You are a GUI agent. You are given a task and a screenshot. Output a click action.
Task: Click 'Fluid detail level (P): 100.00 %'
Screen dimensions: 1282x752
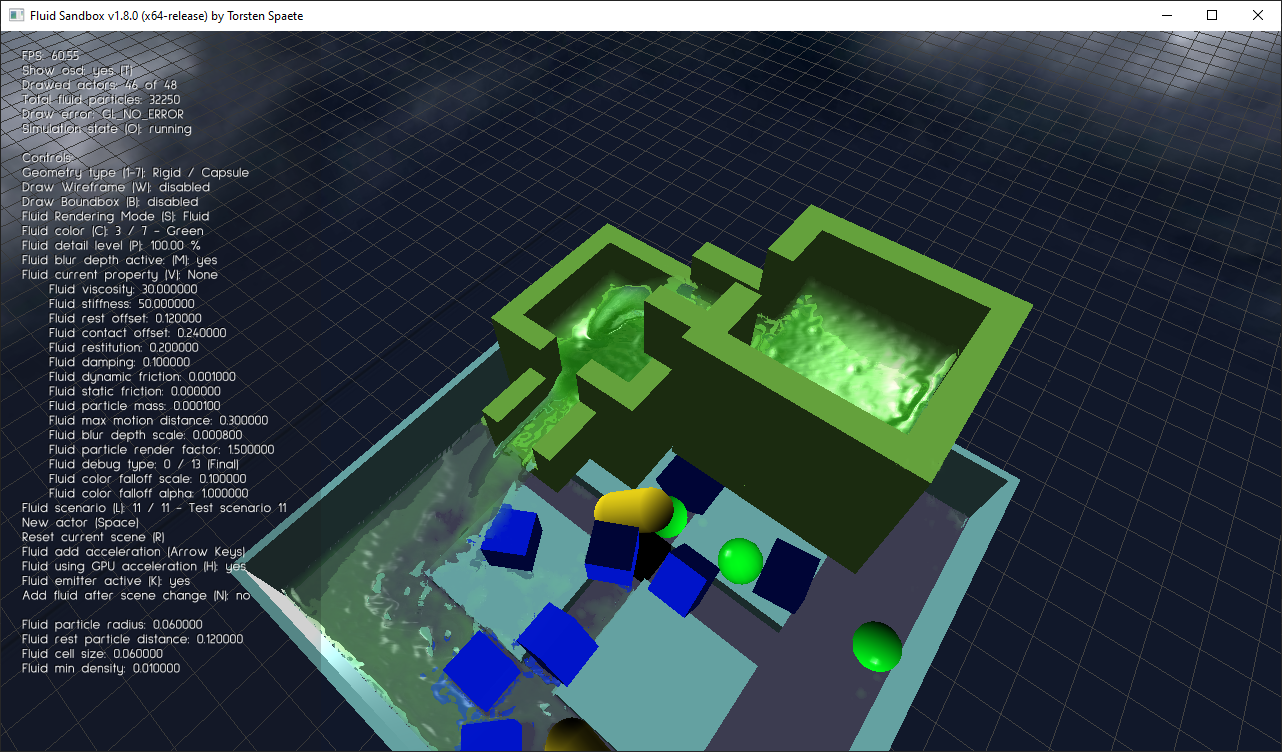pos(111,245)
